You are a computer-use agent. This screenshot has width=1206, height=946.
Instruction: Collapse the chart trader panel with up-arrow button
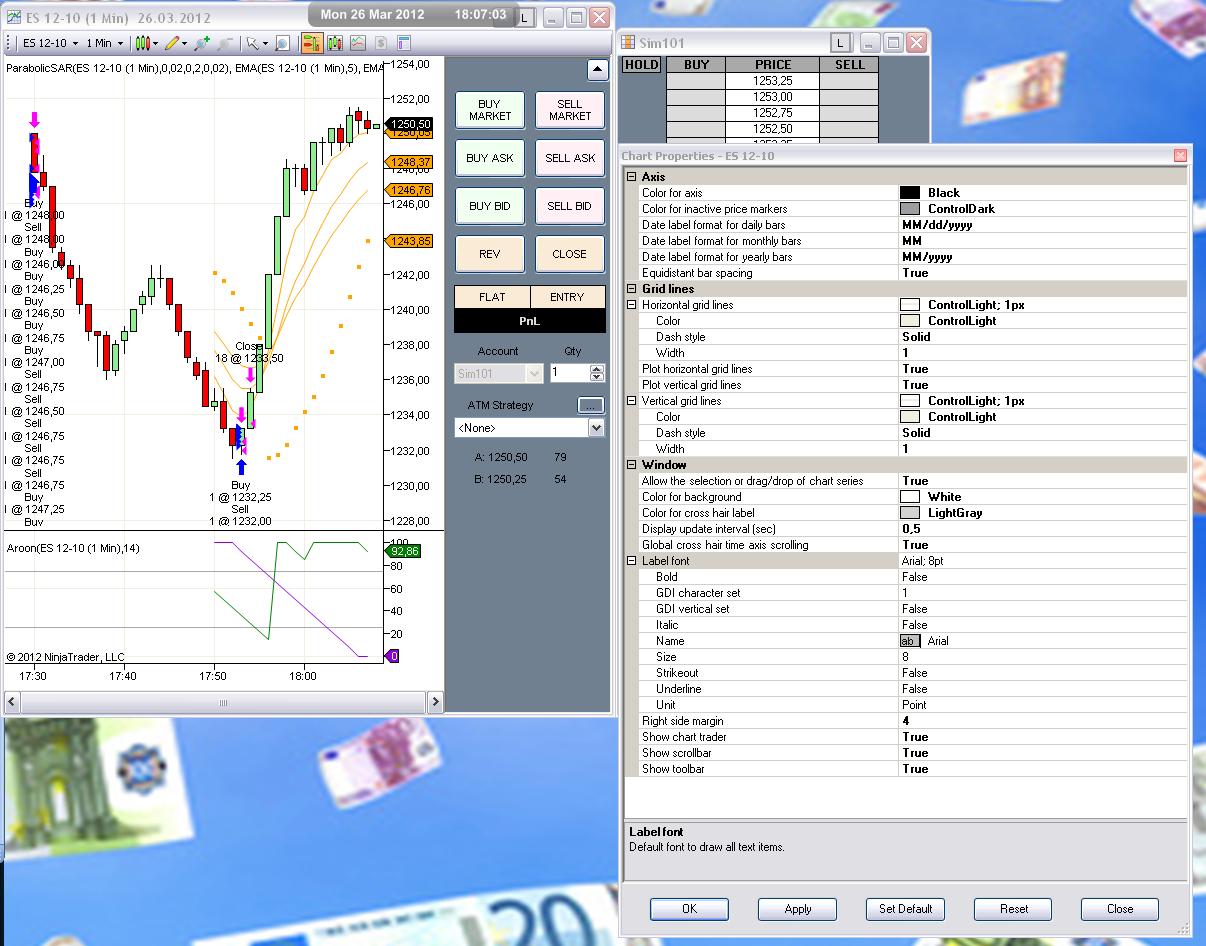click(597, 70)
